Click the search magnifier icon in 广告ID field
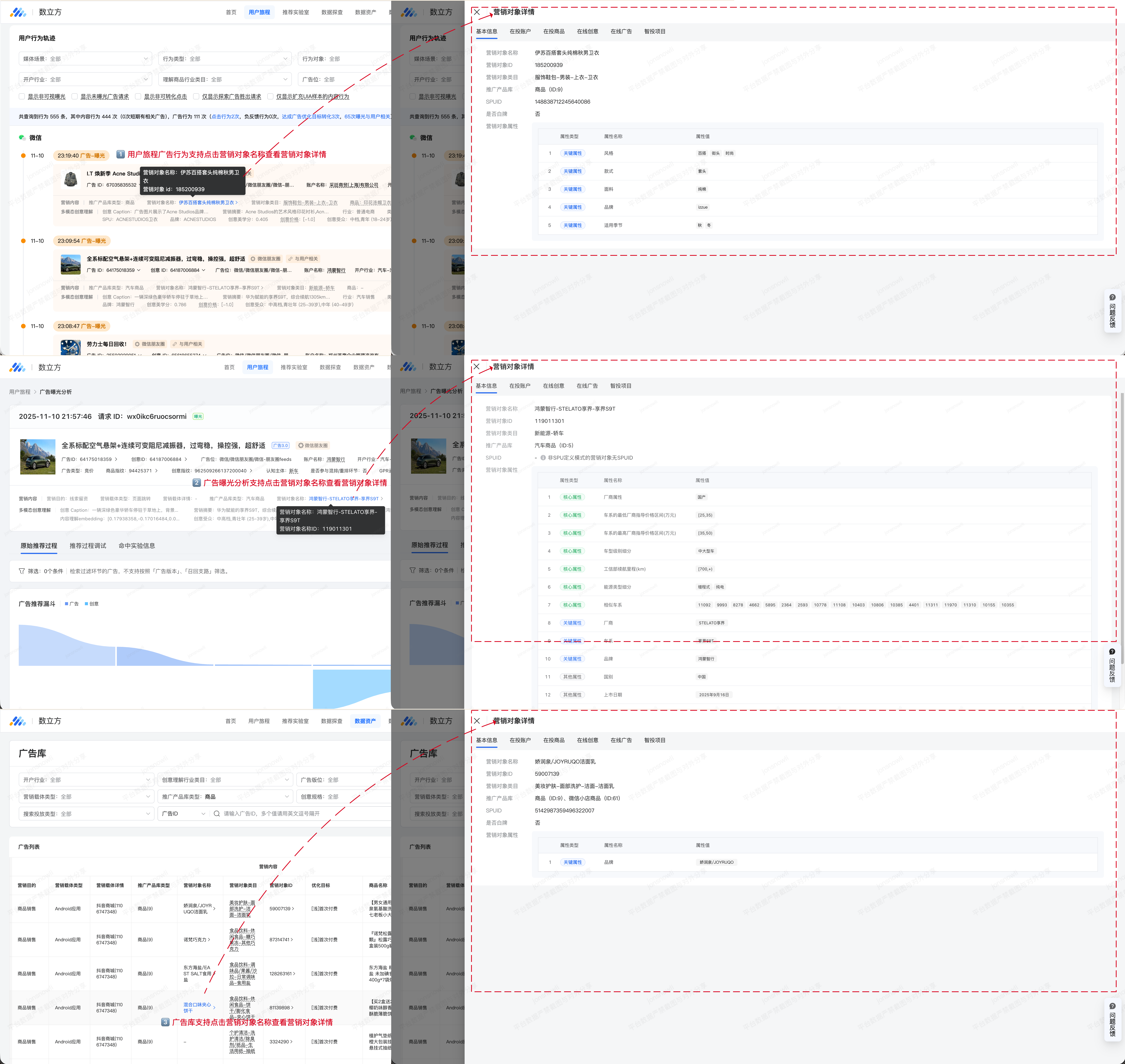The height and width of the screenshot is (1064, 1125). (217, 813)
